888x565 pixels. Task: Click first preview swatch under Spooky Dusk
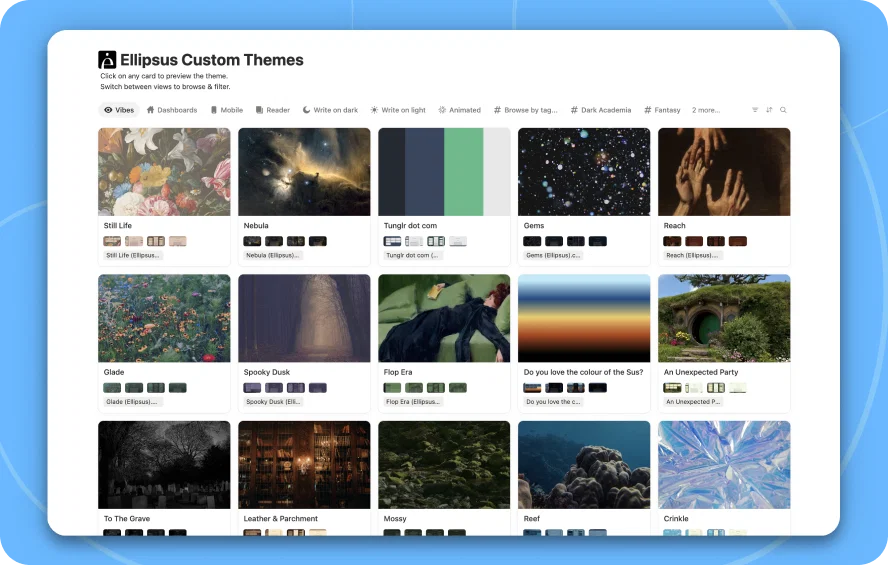252,388
